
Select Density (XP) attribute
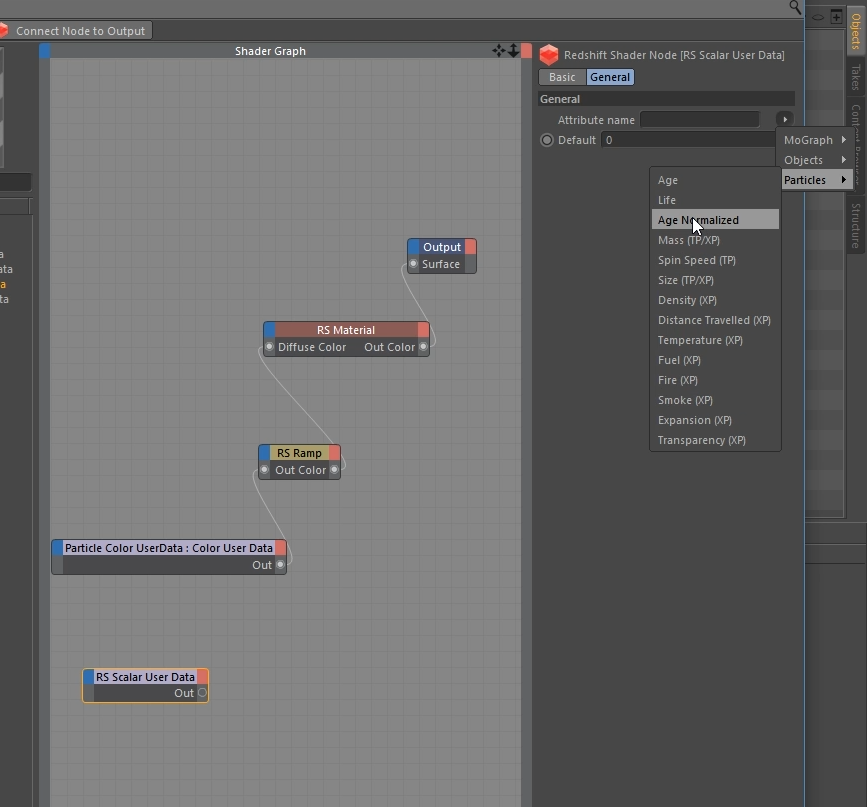[x=715, y=300]
